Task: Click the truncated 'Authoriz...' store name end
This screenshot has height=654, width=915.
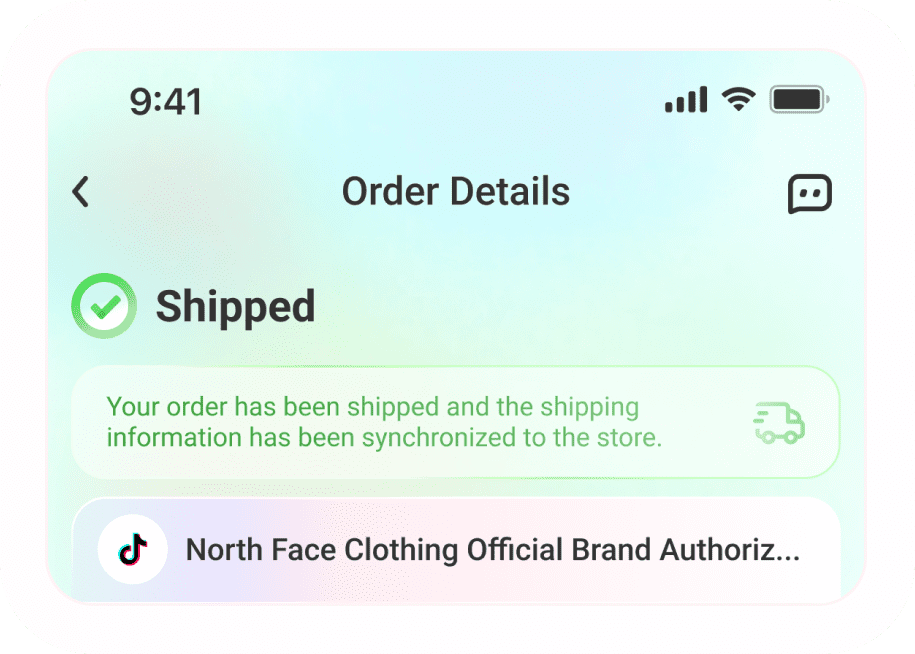Action: [x=729, y=550]
